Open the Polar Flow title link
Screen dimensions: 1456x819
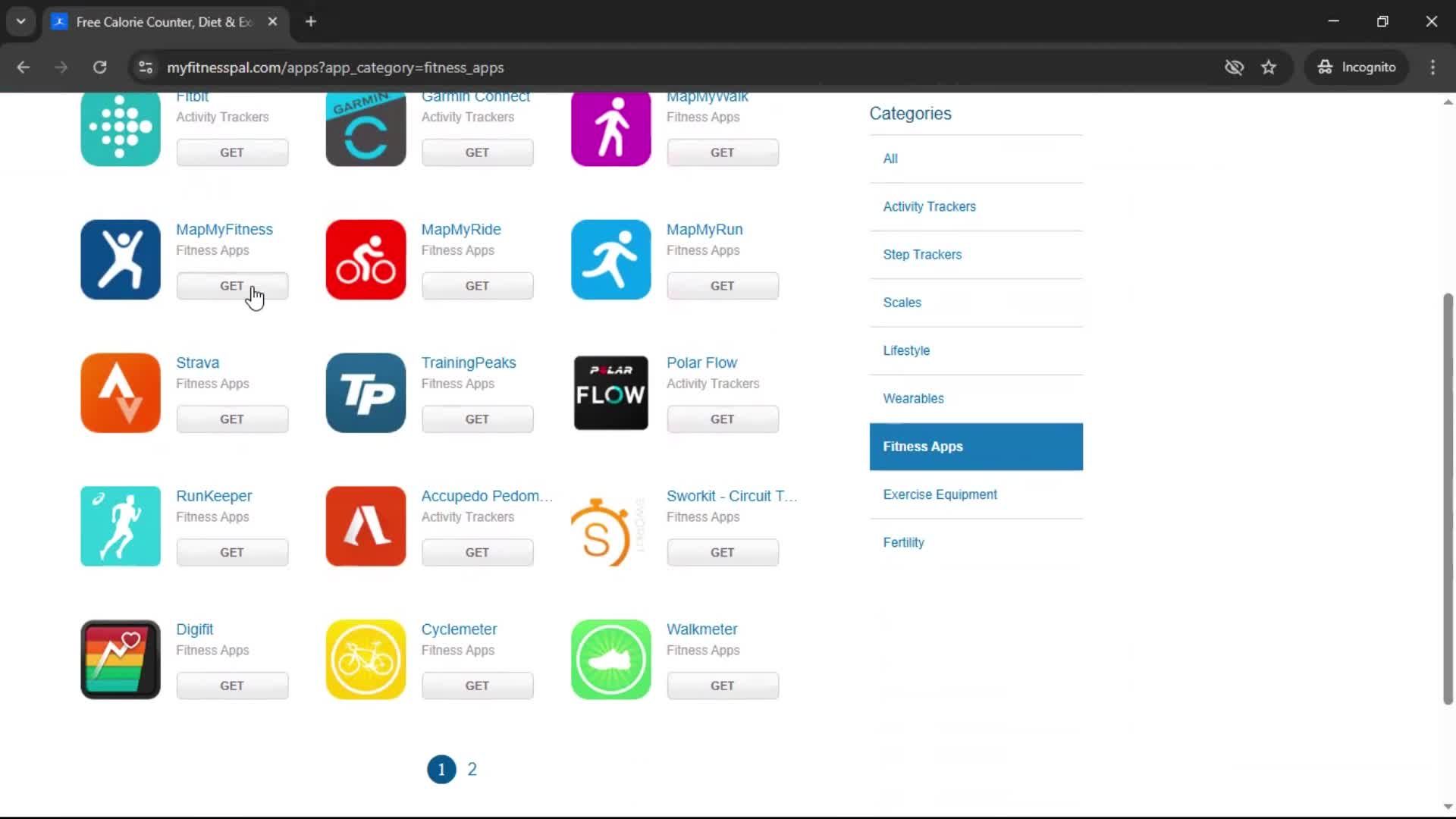pyautogui.click(x=702, y=363)
